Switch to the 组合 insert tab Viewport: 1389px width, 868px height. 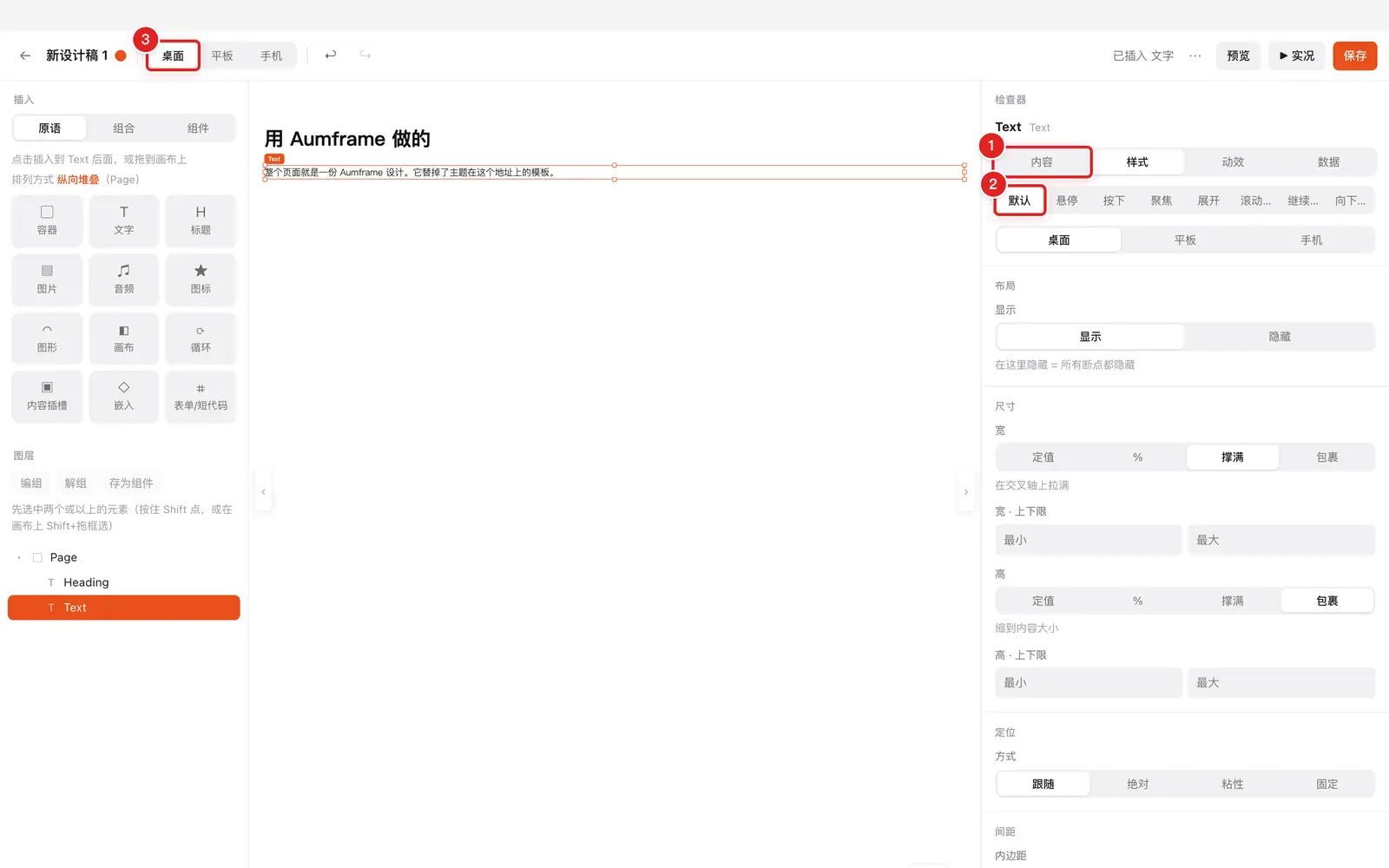[124, 128]
